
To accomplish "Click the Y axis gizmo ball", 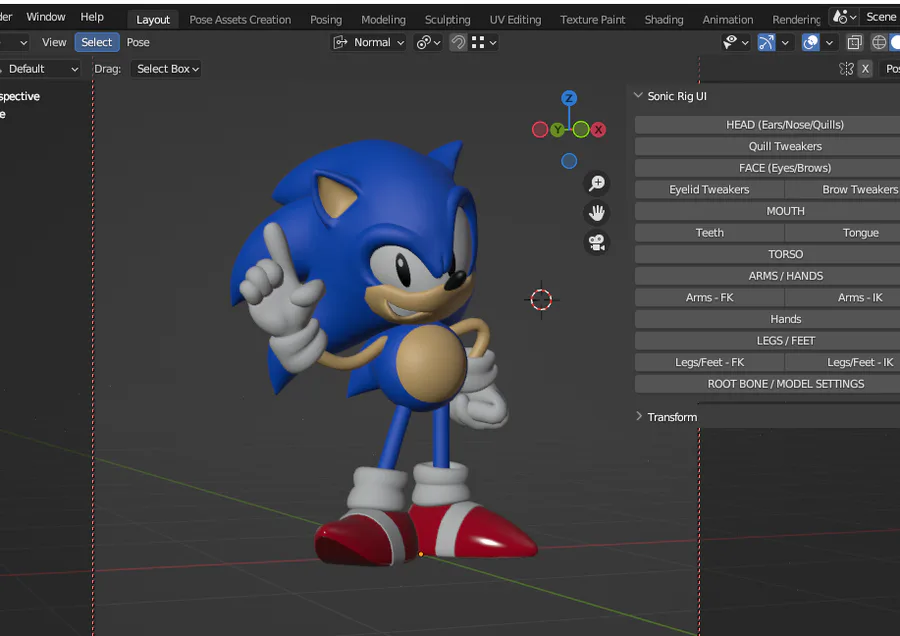I will (x=557, y=130).
